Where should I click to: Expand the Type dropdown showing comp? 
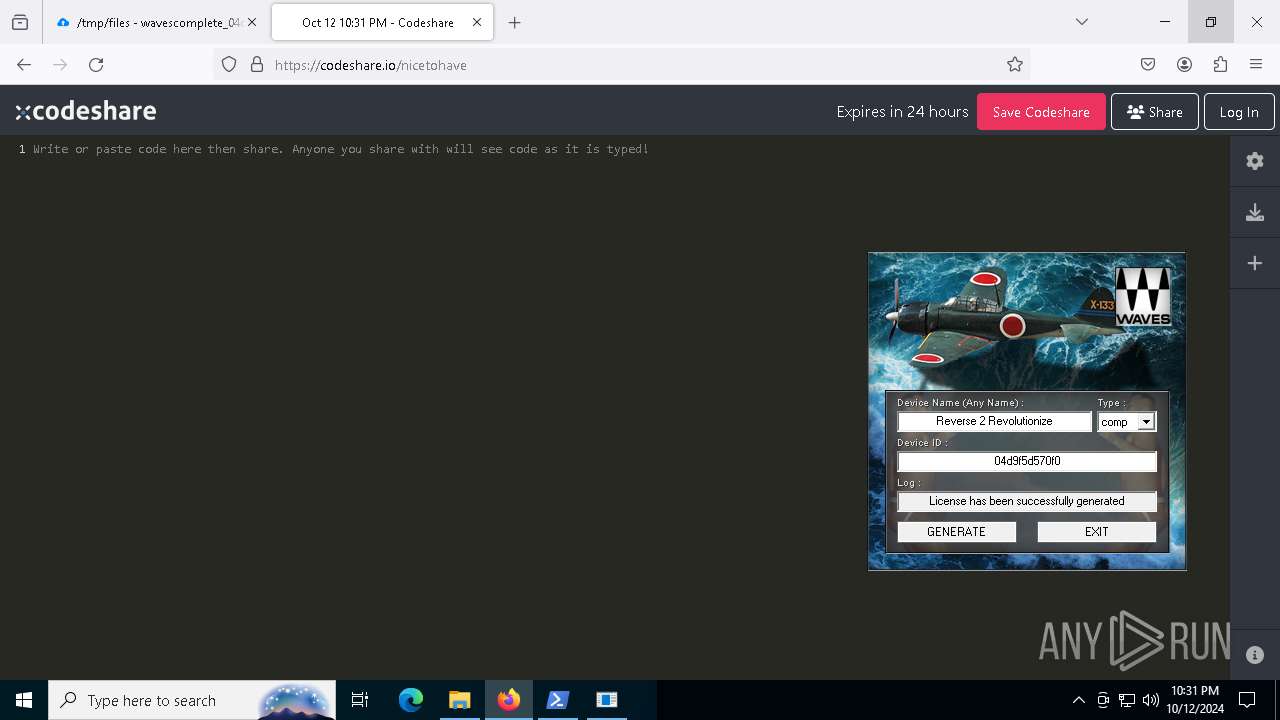[x=1146, y=422]
